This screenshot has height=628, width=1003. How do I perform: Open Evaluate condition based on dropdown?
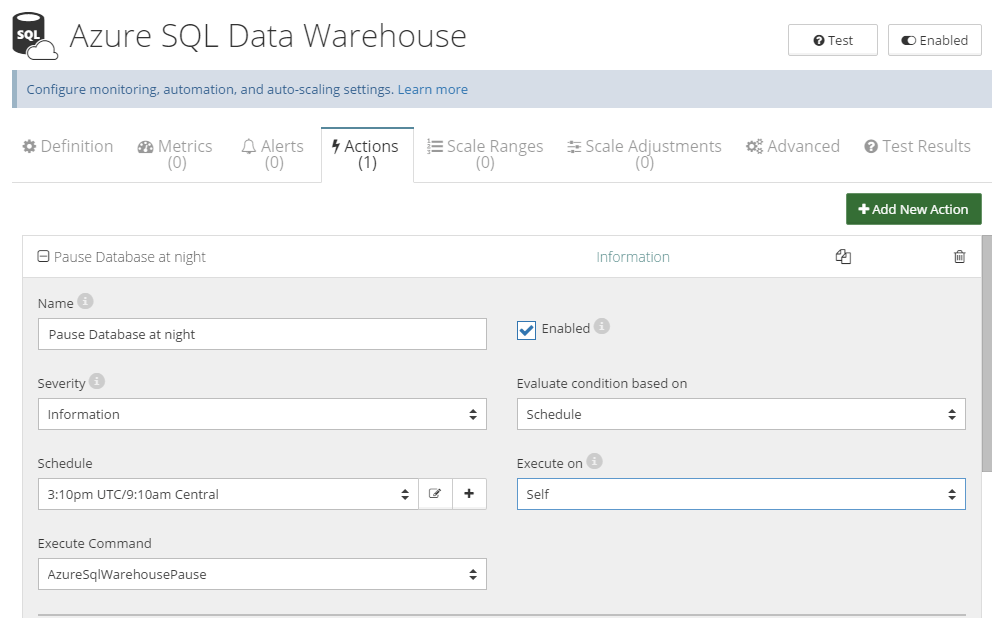741,414
